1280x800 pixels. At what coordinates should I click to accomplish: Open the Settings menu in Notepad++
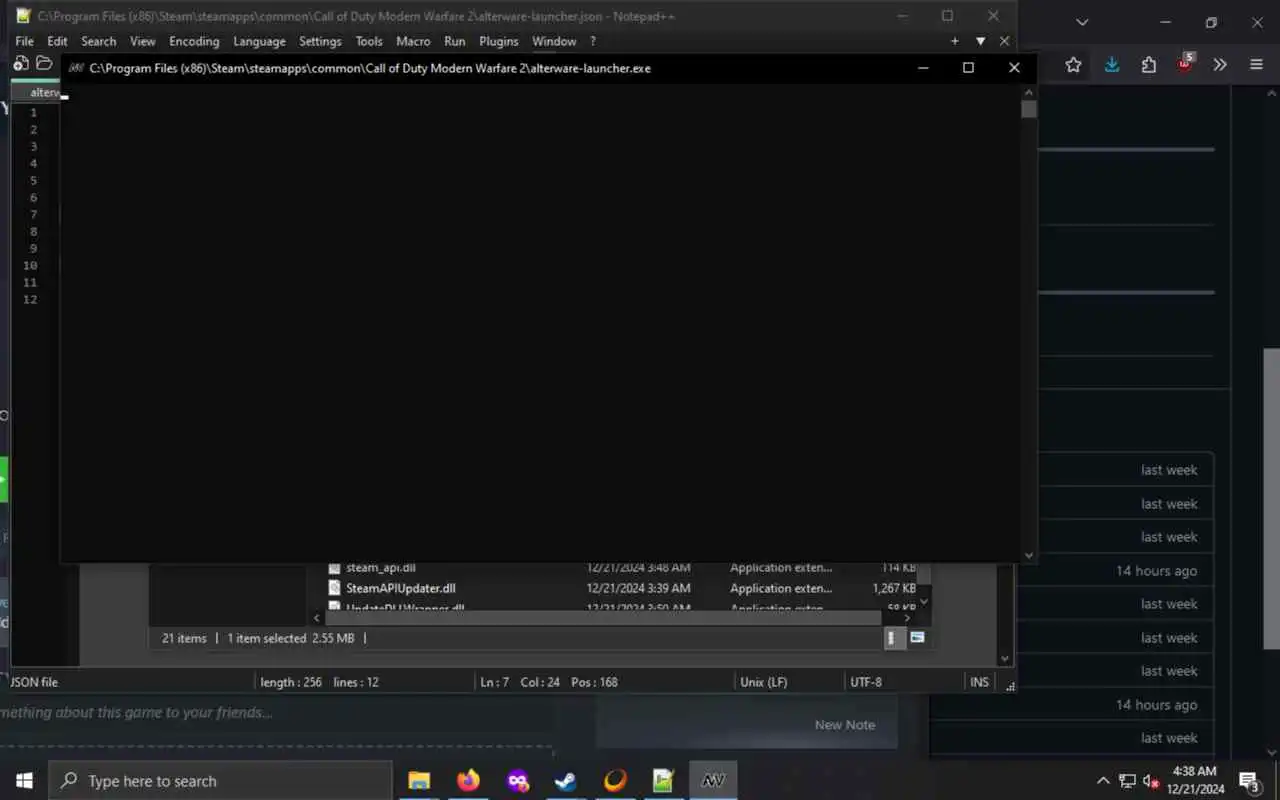pos(320,41)
